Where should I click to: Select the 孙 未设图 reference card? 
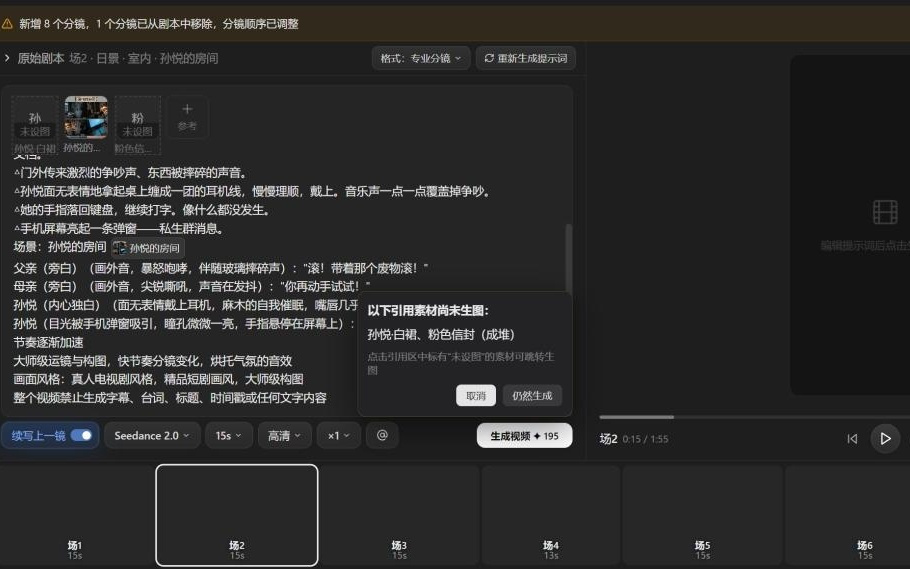pos(35,124)
